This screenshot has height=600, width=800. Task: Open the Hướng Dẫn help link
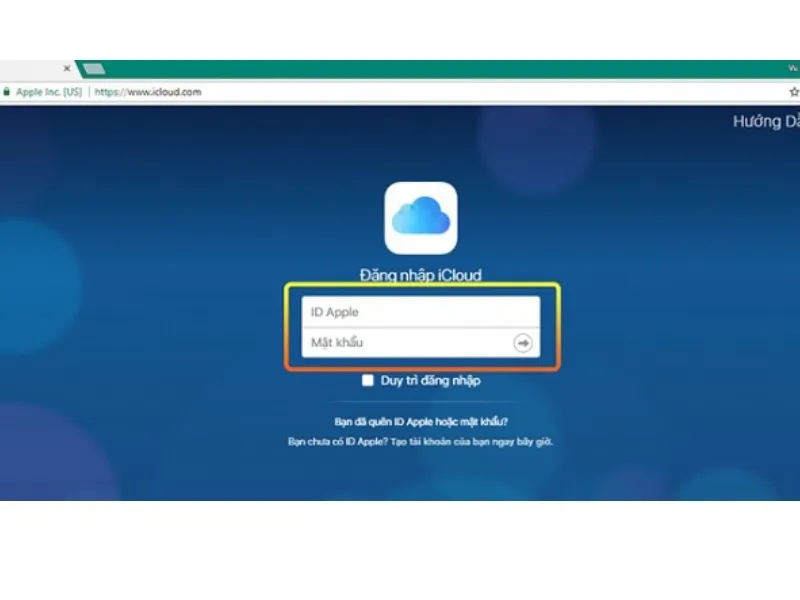pyautogui.click(x=766, y=121)
